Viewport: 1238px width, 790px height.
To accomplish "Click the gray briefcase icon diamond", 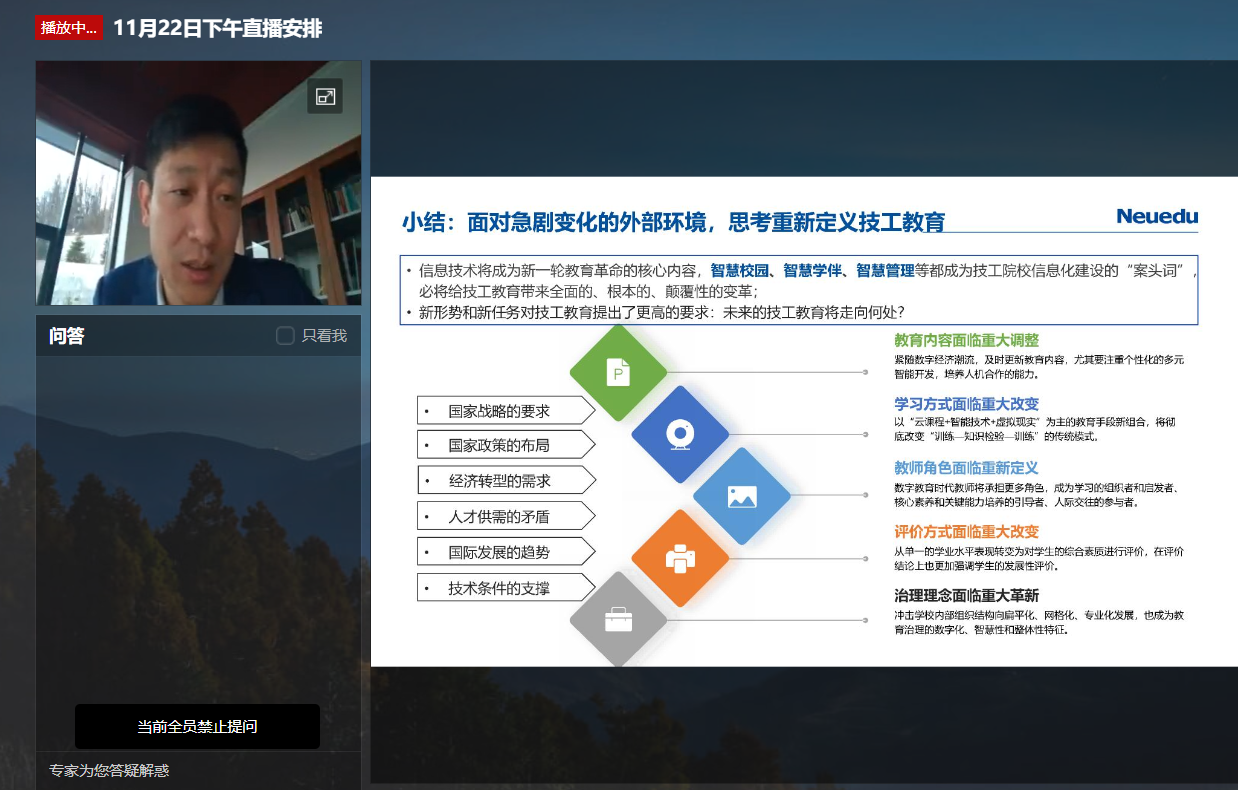I will tap(618, 620).
